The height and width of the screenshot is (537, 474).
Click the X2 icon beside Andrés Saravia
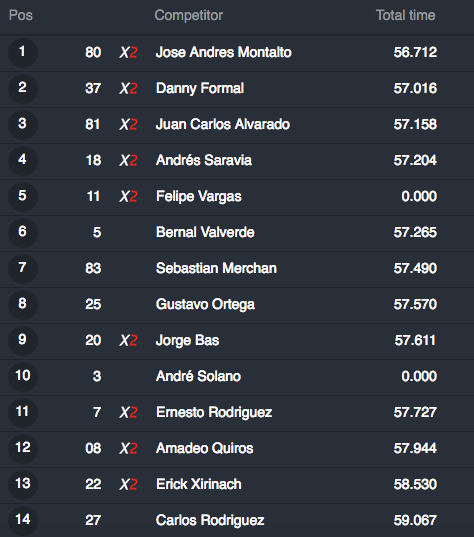click(128, 161)
